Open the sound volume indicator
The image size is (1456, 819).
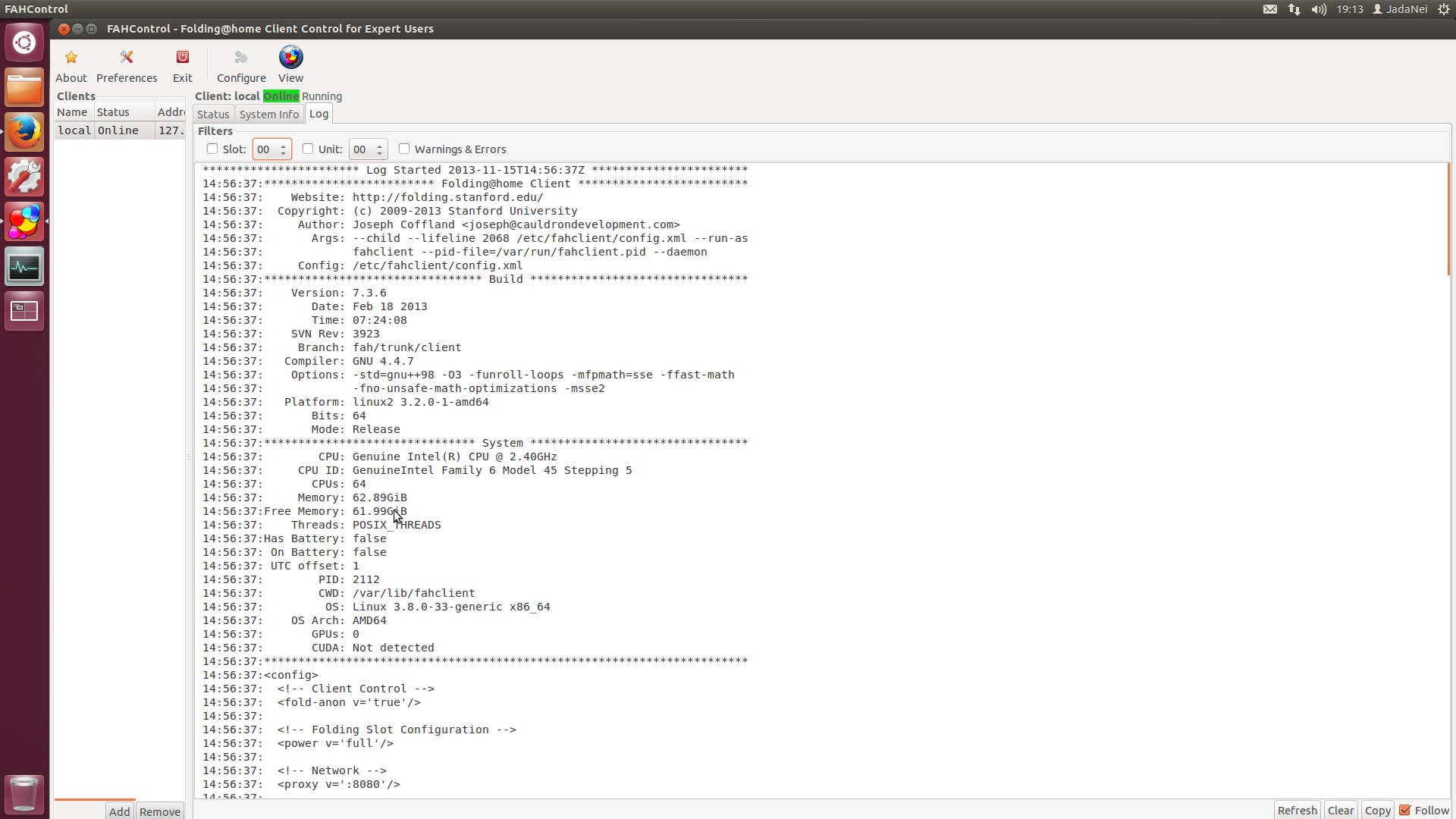point(1319,9)
